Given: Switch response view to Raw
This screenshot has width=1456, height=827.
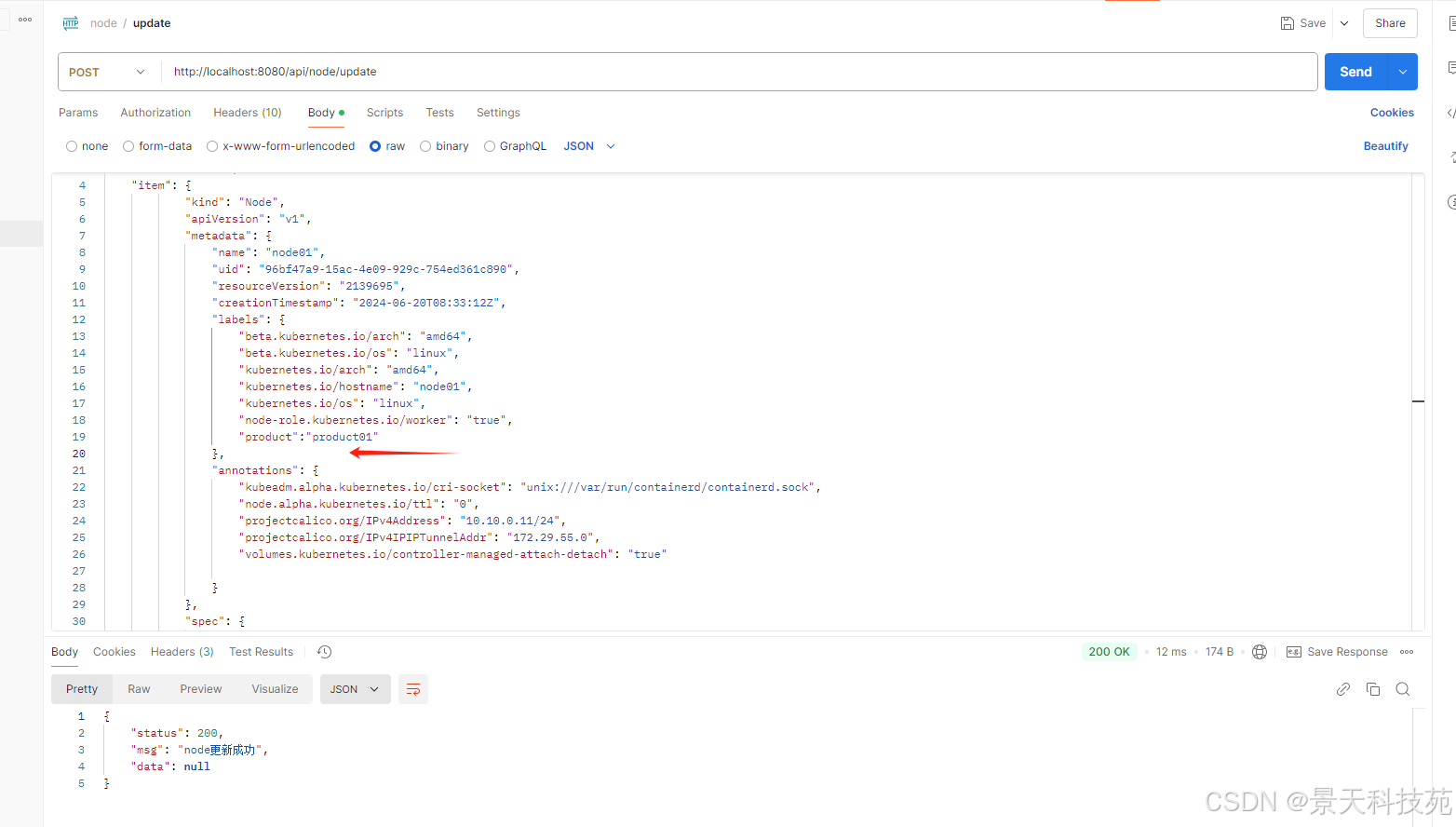Looking at the screenshot, I should pos(139,689).
